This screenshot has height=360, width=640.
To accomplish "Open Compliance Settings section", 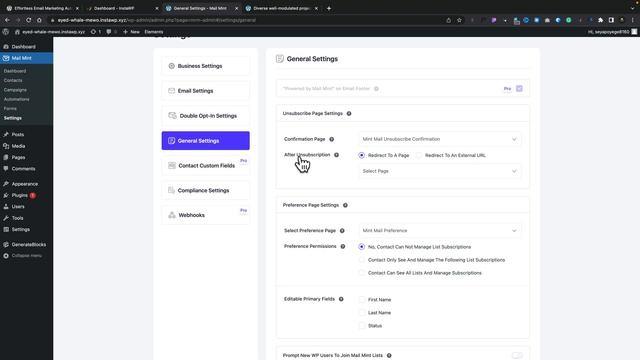I will pos(205,190).
